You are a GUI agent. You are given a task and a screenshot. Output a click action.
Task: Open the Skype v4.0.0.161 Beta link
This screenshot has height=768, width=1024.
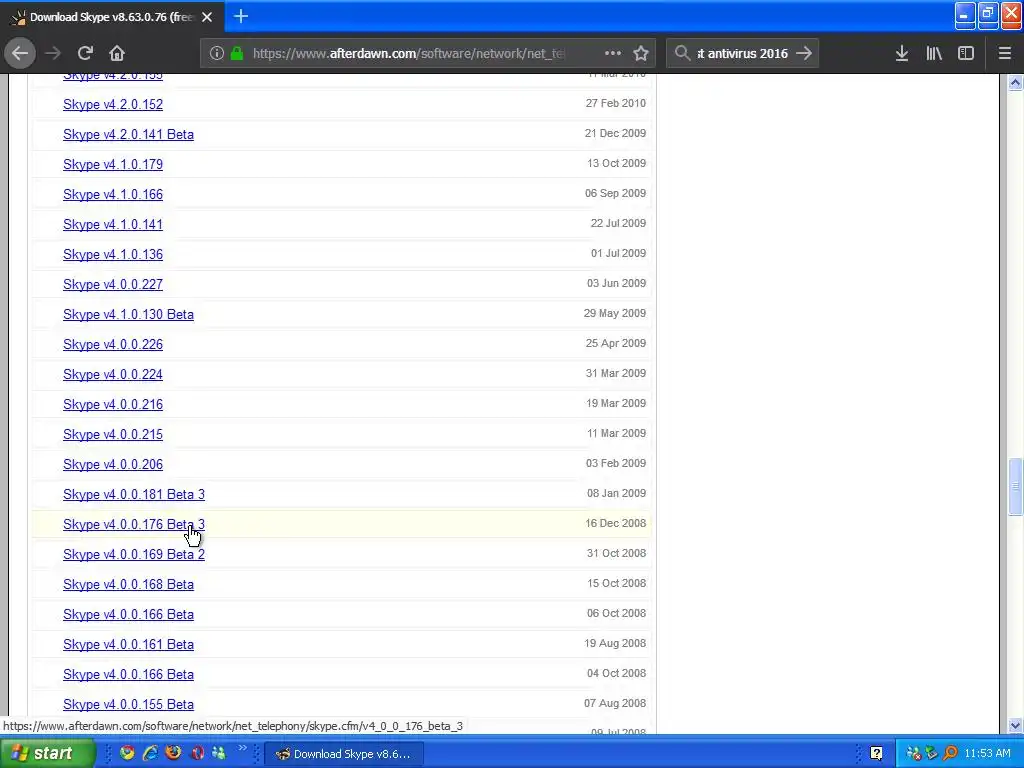point(128,645)
